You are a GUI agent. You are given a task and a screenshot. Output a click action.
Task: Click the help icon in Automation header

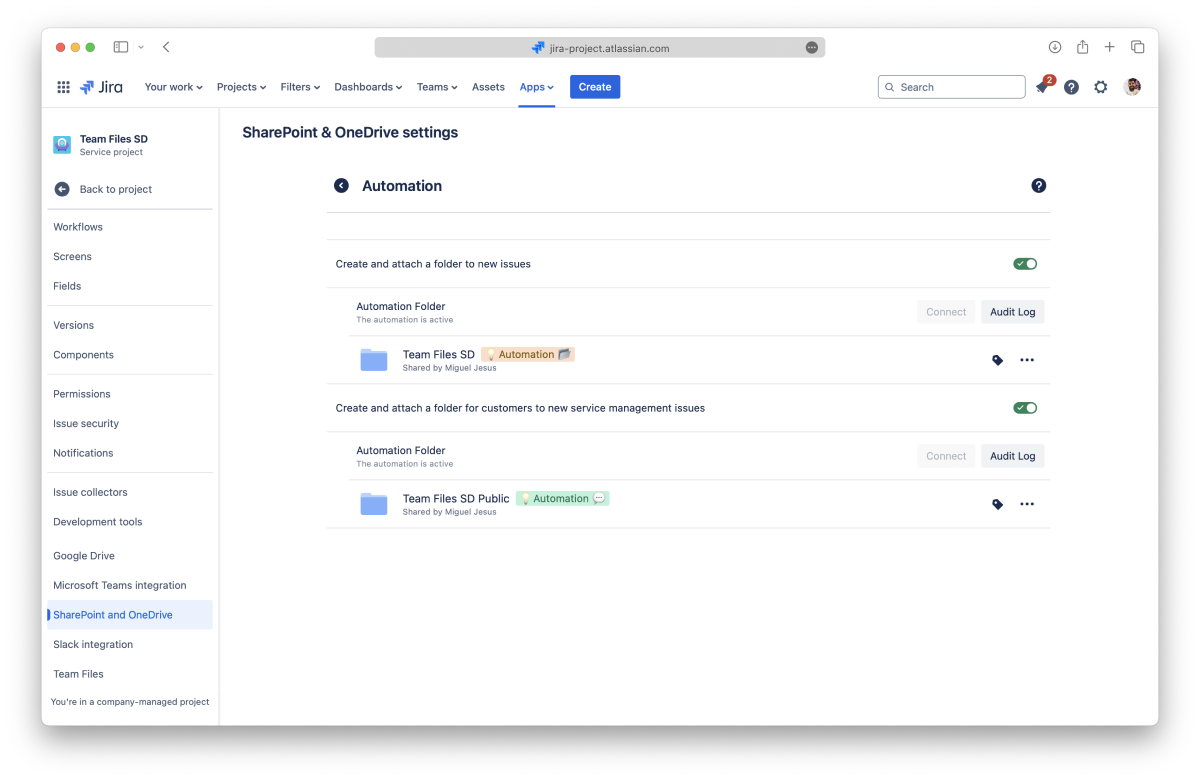click(1038, 186)
